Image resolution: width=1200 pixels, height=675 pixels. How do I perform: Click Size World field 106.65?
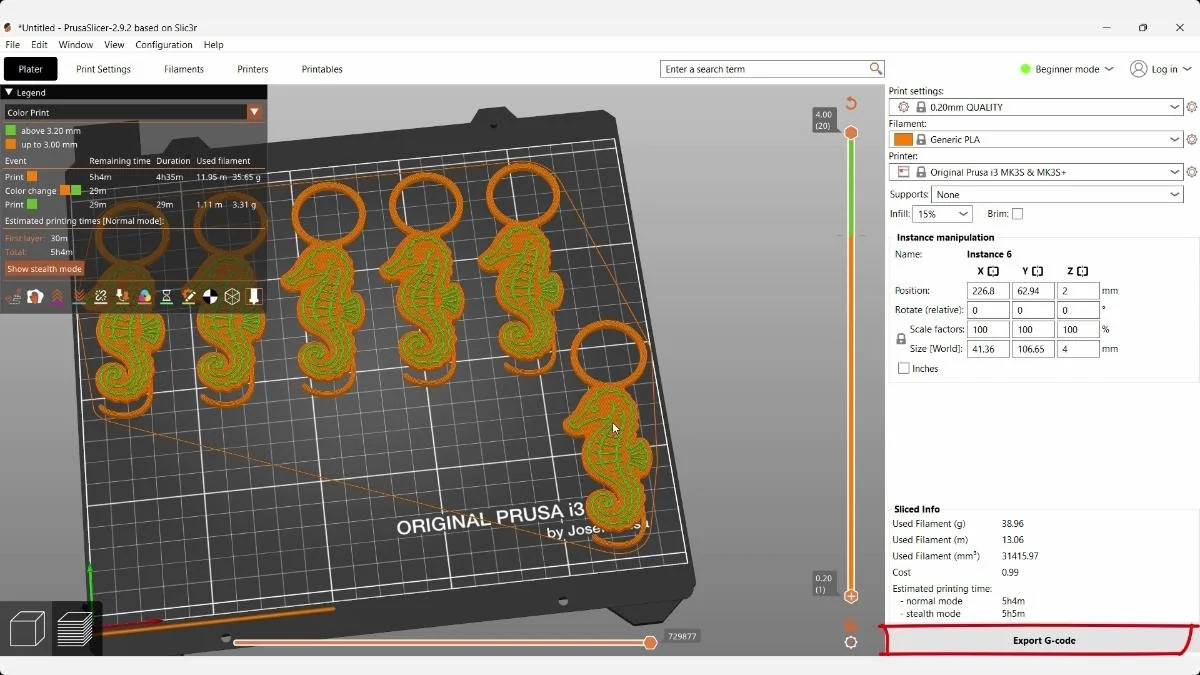click(x=1033, y=349)
